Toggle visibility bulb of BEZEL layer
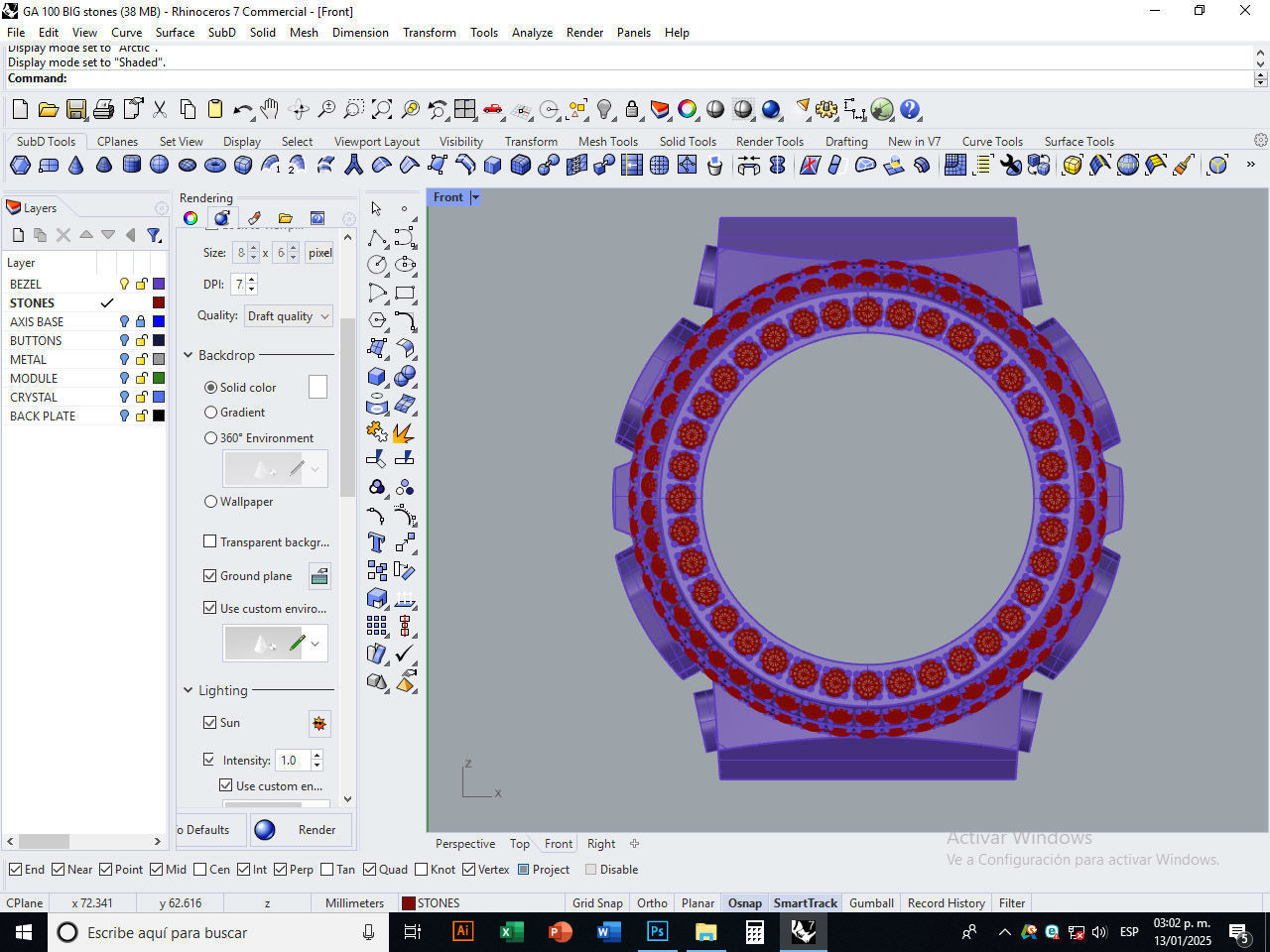The image size is (1270, 952). click(x=124, y=284)
